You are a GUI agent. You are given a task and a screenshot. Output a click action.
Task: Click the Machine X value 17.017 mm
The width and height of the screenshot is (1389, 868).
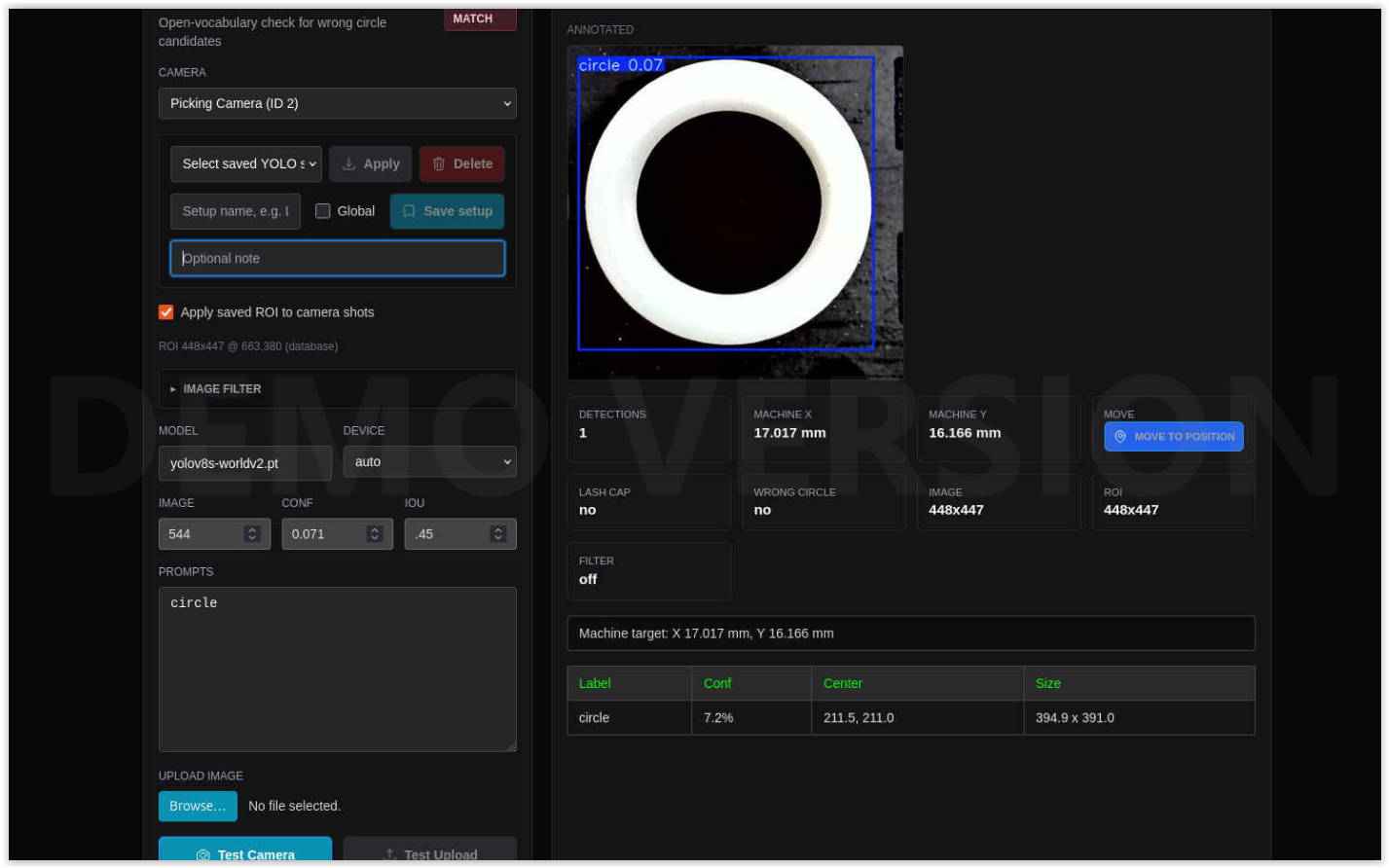point(789,433)
